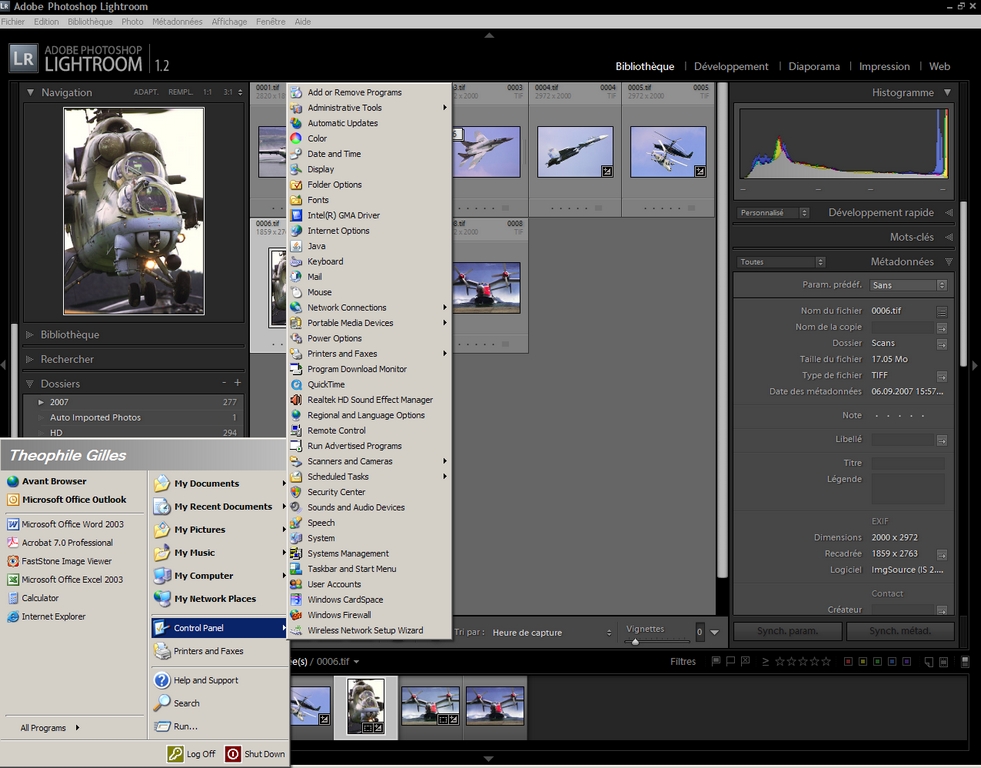
Task: Collapse the Navigation panel
Action: pos(30,93)
